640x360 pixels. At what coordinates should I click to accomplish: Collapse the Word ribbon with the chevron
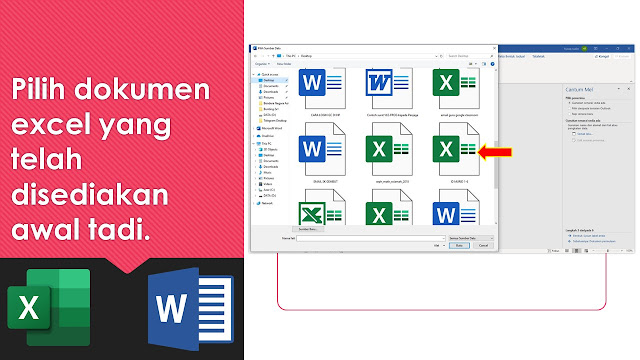click(x=631, y=81)
